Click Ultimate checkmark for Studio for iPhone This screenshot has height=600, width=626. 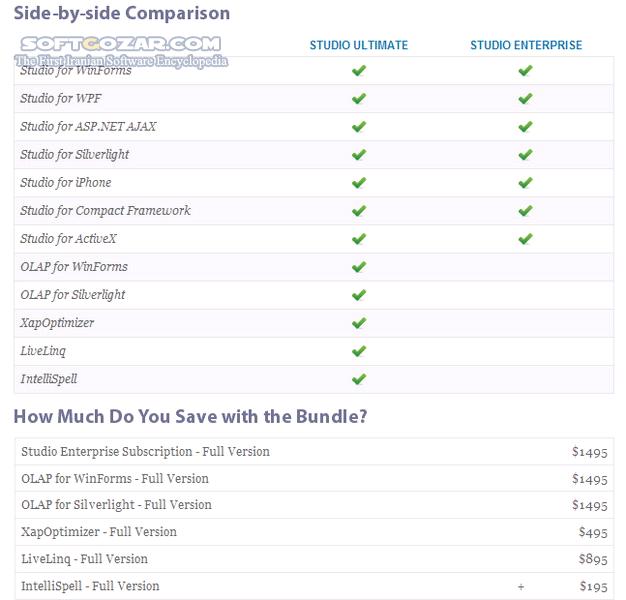tap(359, 183)
